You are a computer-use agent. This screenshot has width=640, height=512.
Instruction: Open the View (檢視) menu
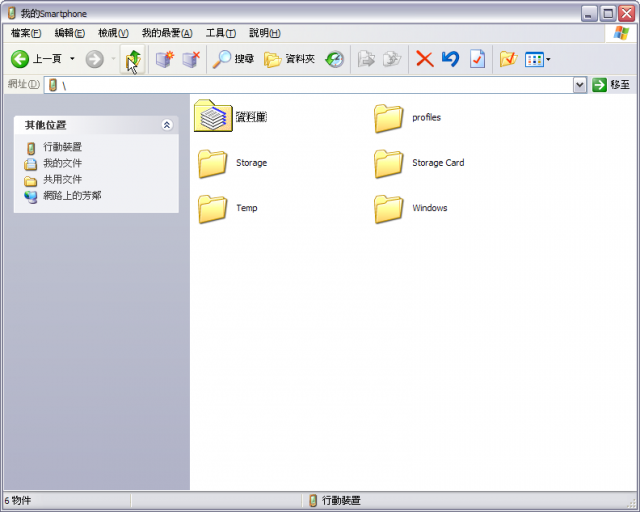pos(113,33)
